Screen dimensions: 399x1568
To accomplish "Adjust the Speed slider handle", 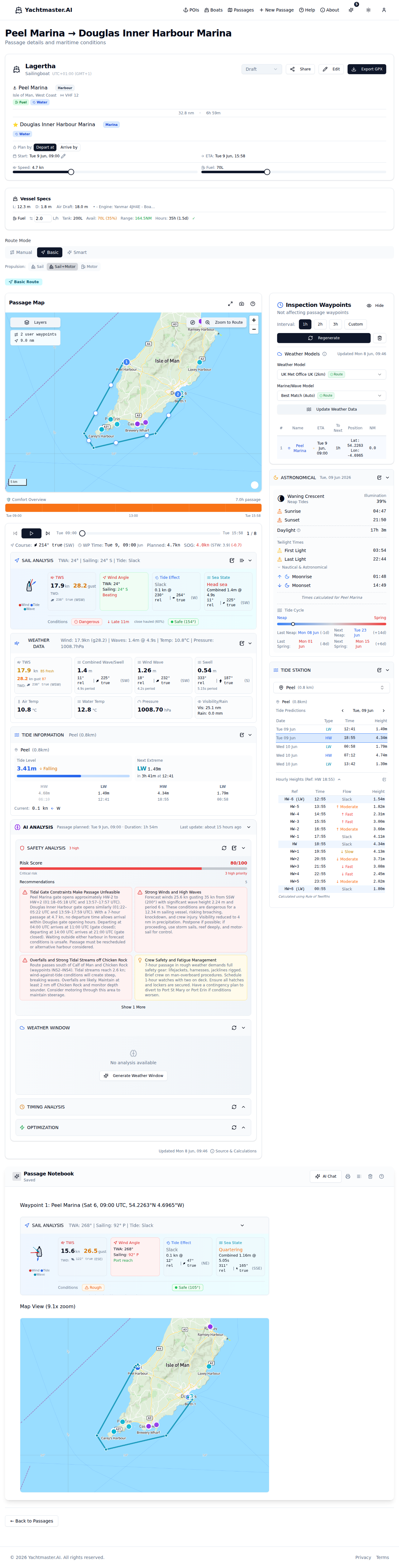I will (71, 172).
